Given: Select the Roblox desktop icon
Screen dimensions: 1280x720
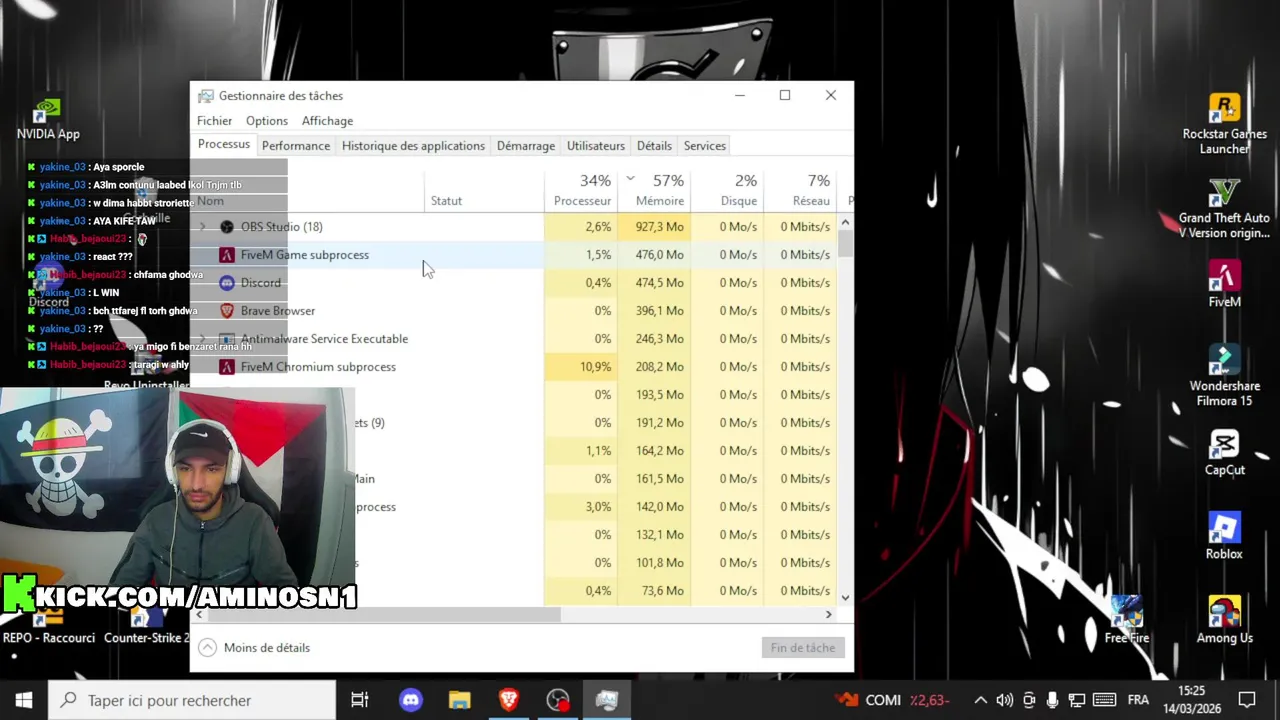Looking at the screenshot, I should (x=1224, y=536).
